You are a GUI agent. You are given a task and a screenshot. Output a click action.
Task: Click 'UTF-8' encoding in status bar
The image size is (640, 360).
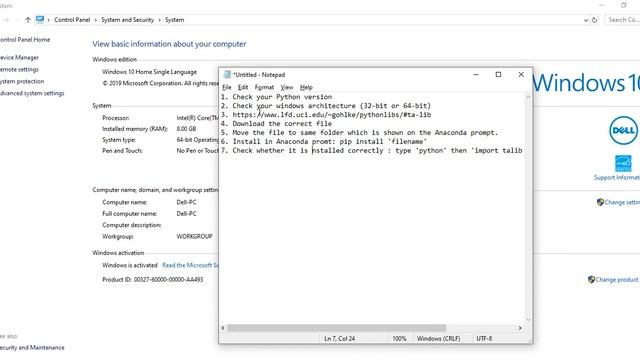coord(484,339)
